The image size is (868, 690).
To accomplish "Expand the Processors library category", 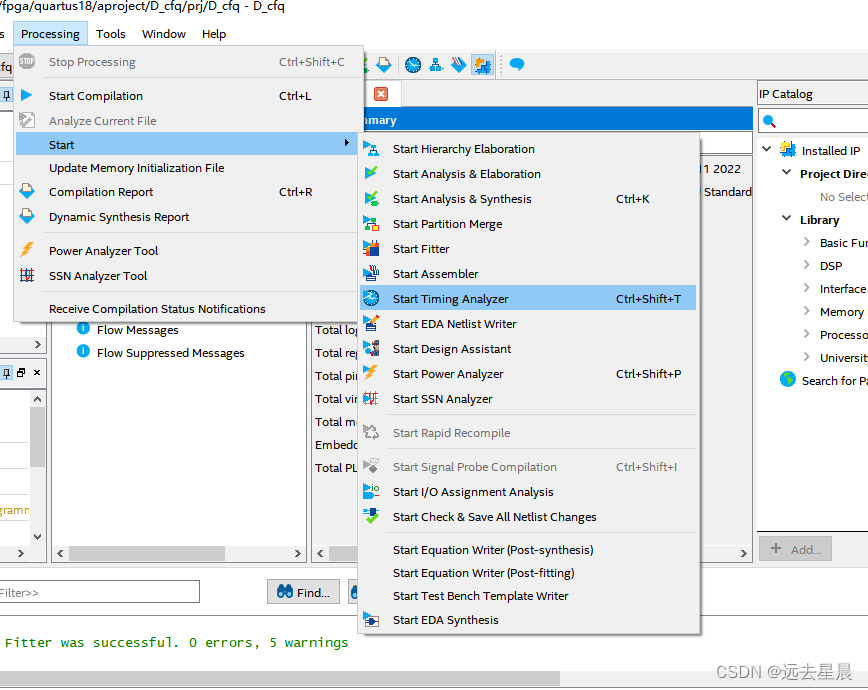I will click(807, 334).
